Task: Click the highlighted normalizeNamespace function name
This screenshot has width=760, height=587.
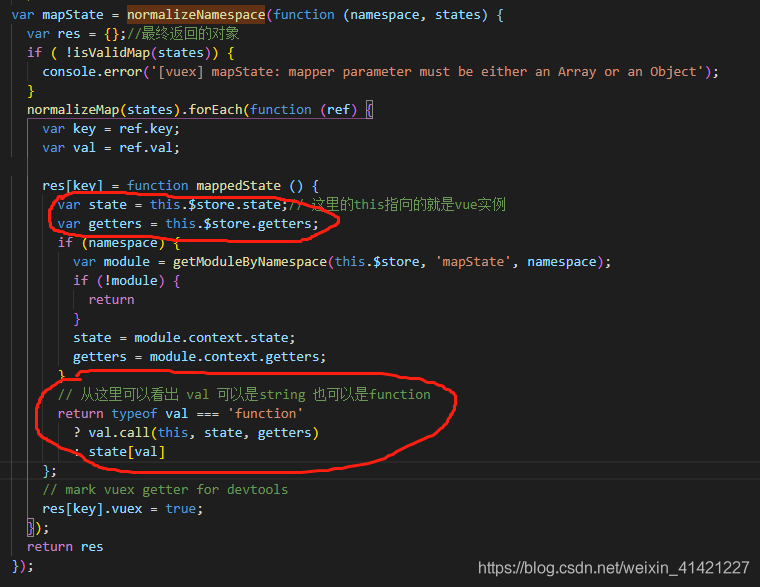Action: click(x=196, y=15)
